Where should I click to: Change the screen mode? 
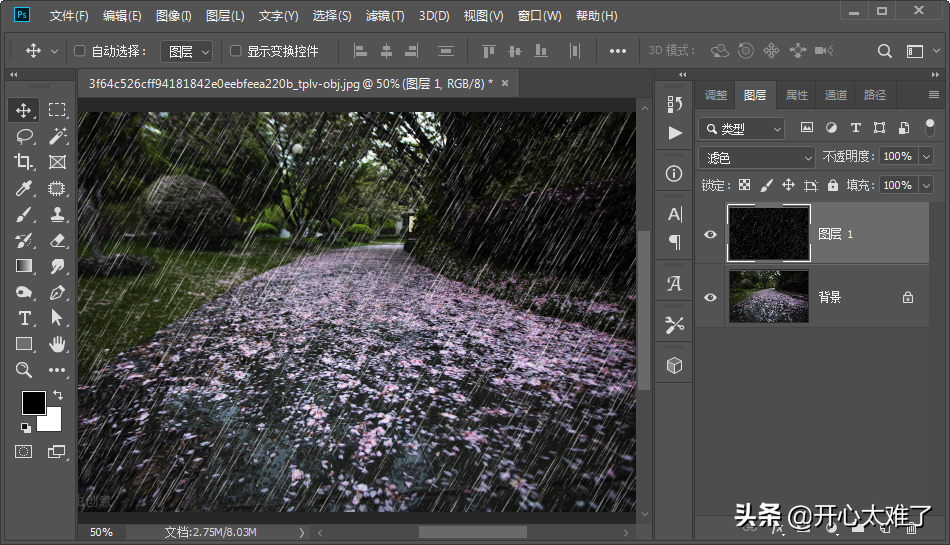click(x=56, y=452)
